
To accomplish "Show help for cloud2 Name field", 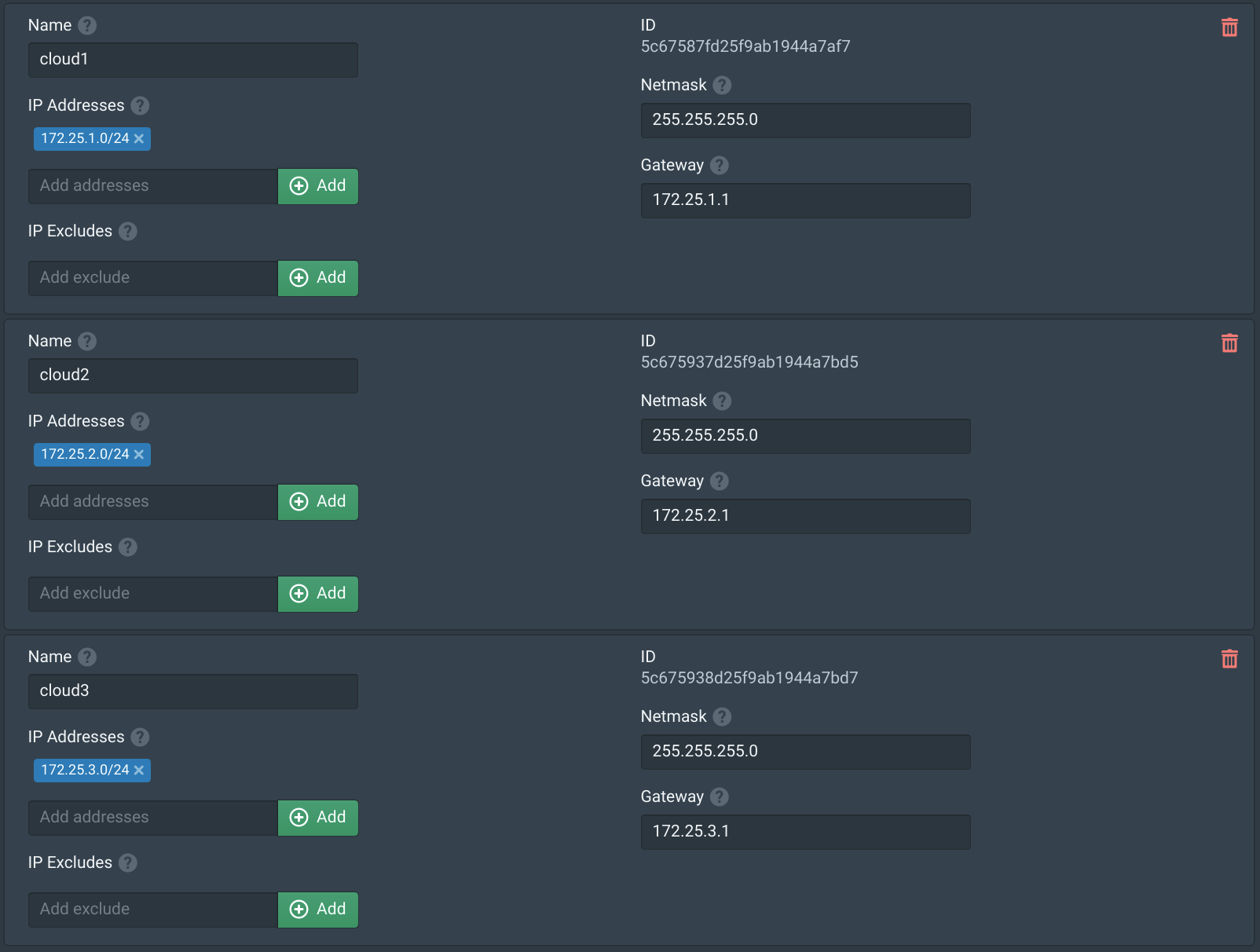I will click(87, 341).
